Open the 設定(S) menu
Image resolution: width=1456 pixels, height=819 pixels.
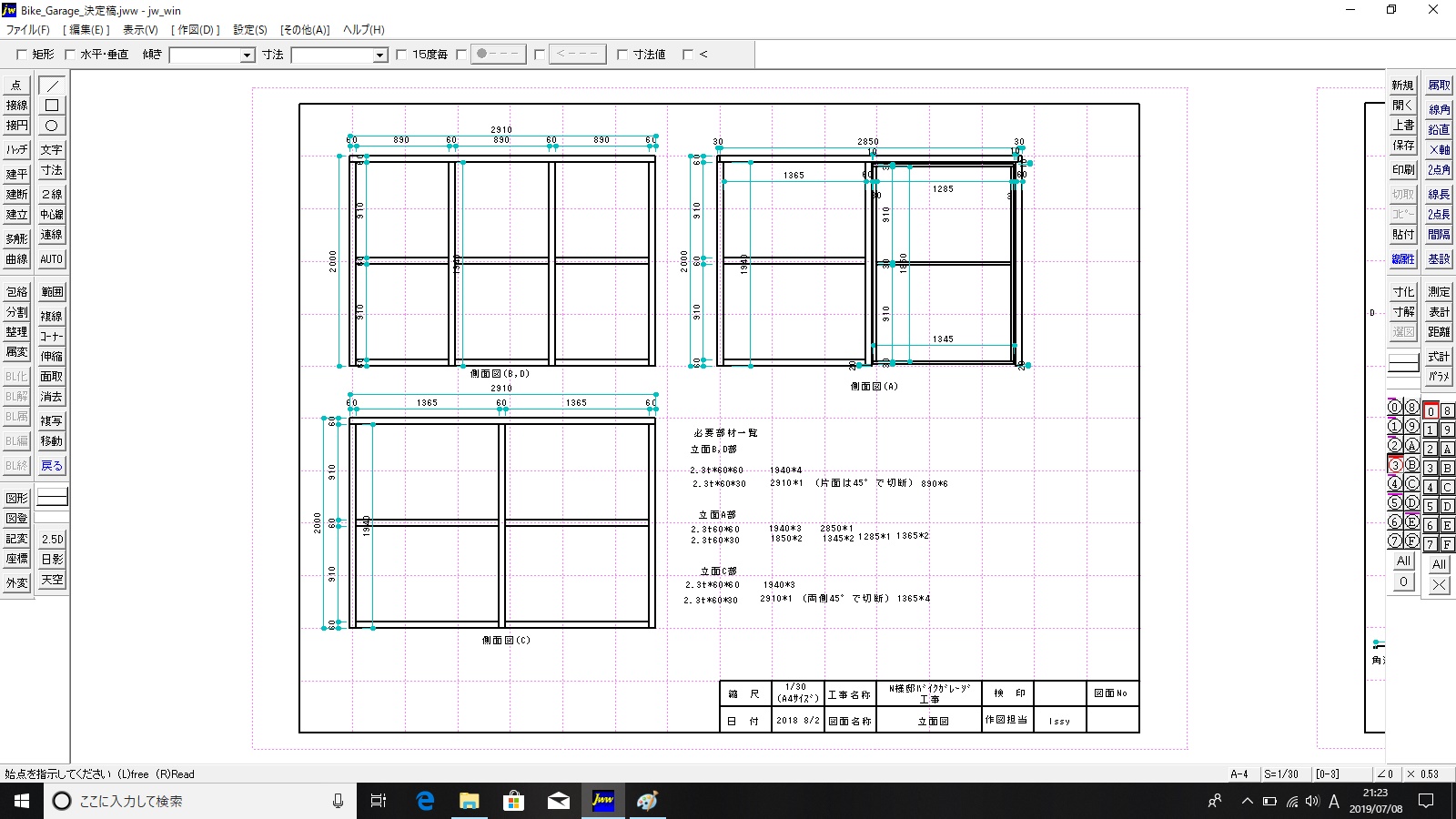click(250, 30)
